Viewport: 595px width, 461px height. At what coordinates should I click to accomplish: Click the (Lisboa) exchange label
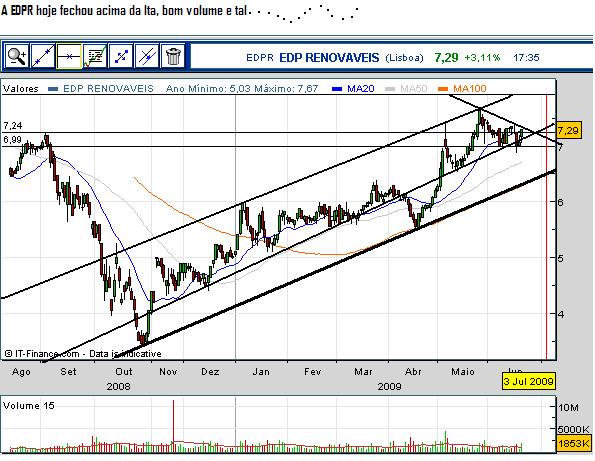pos(404,58)
